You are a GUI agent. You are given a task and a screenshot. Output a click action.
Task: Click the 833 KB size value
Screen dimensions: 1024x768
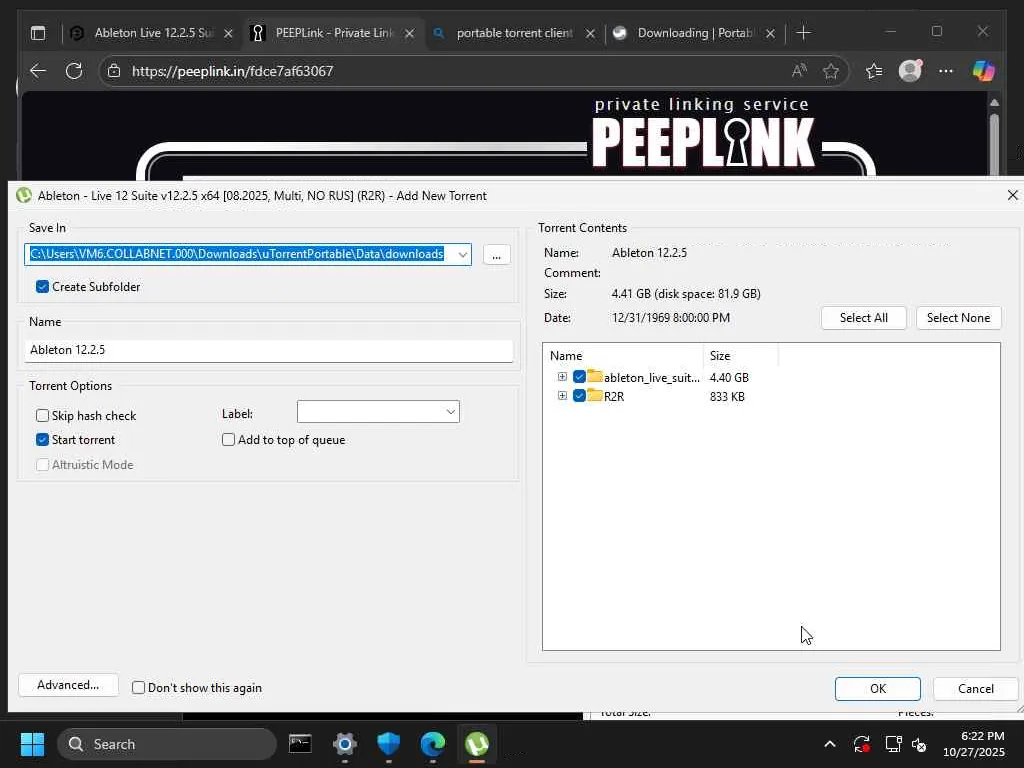point(727,396)
